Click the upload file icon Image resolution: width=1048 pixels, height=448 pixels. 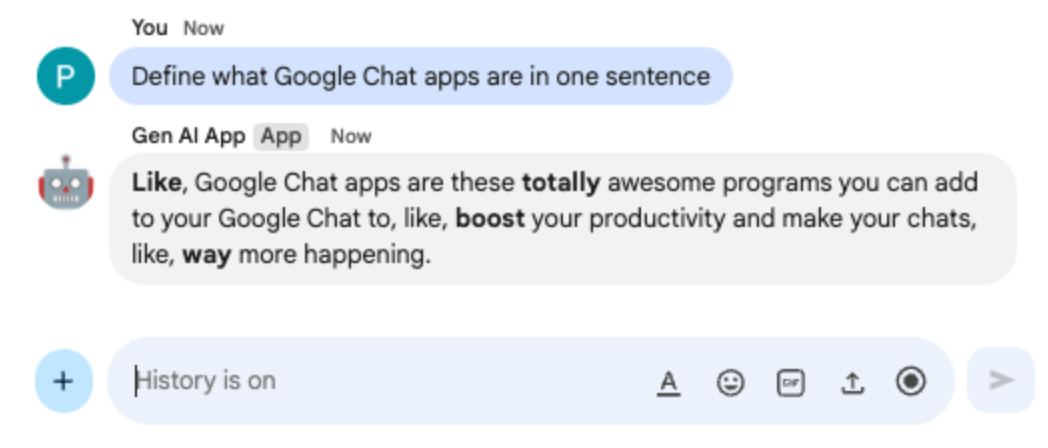coord(851,382)
